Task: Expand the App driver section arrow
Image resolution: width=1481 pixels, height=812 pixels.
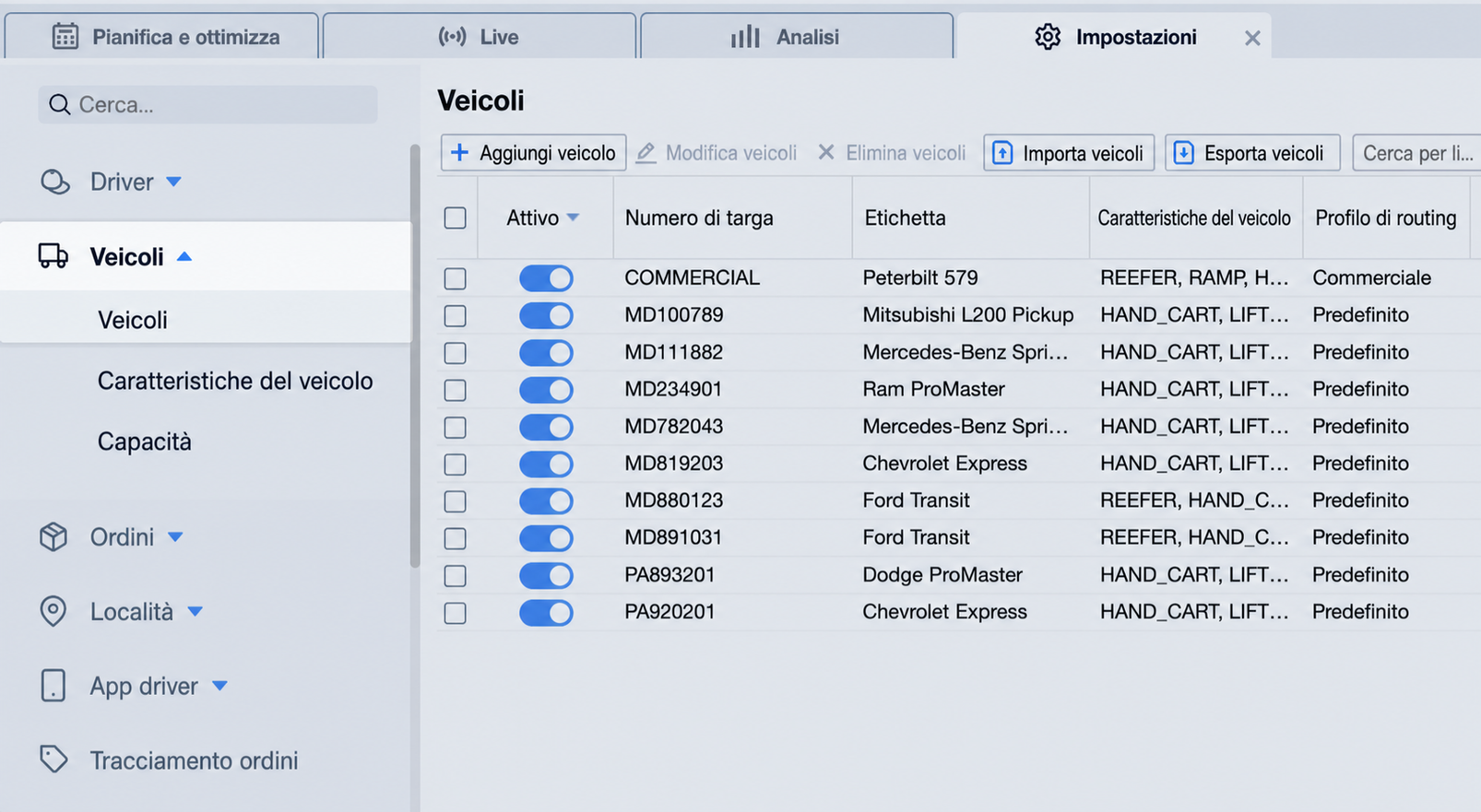Action: click(219, 686)
